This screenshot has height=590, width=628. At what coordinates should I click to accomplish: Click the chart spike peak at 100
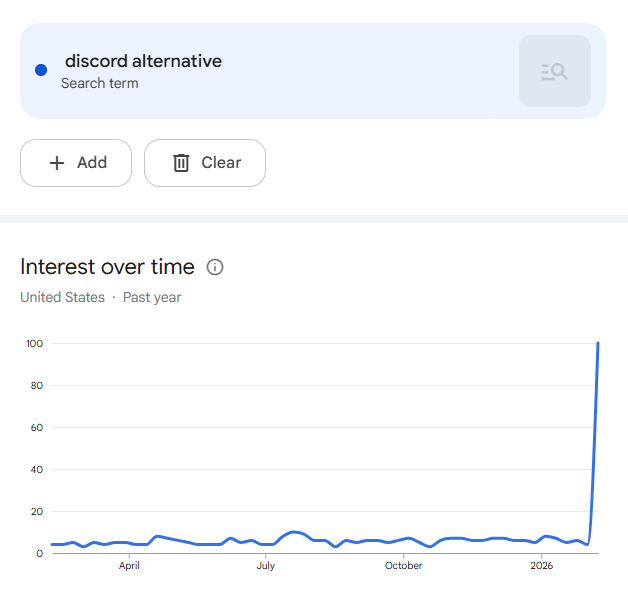(598, 344)
